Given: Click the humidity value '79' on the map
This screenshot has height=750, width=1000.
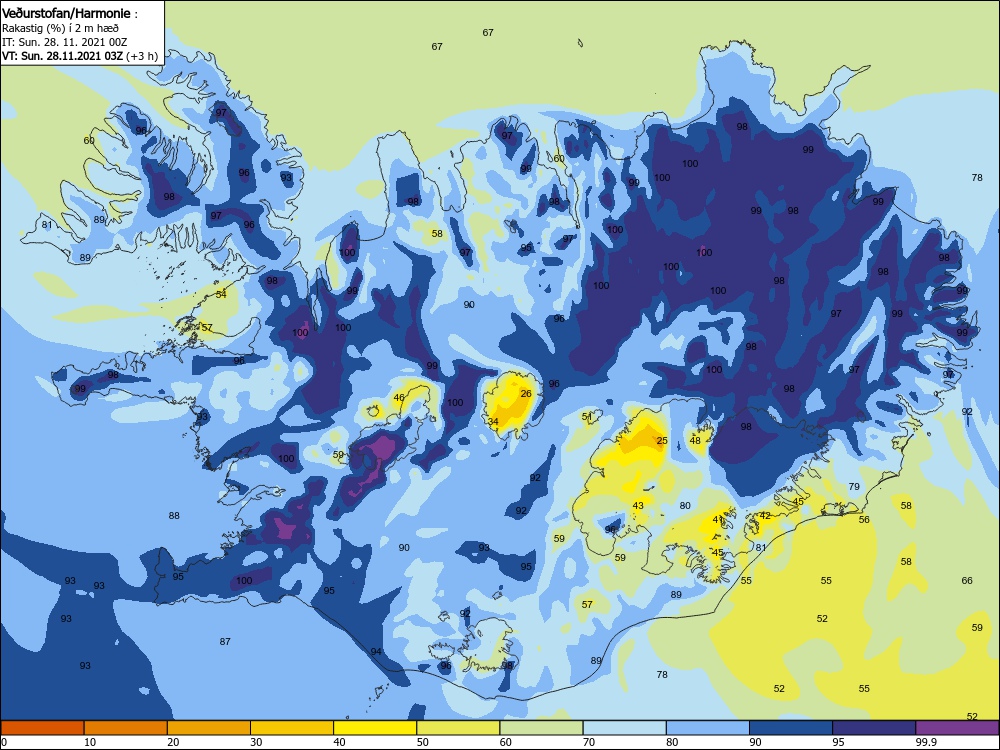Looking at the screenshot, I should pyautogui.click(x=854, y=487).
